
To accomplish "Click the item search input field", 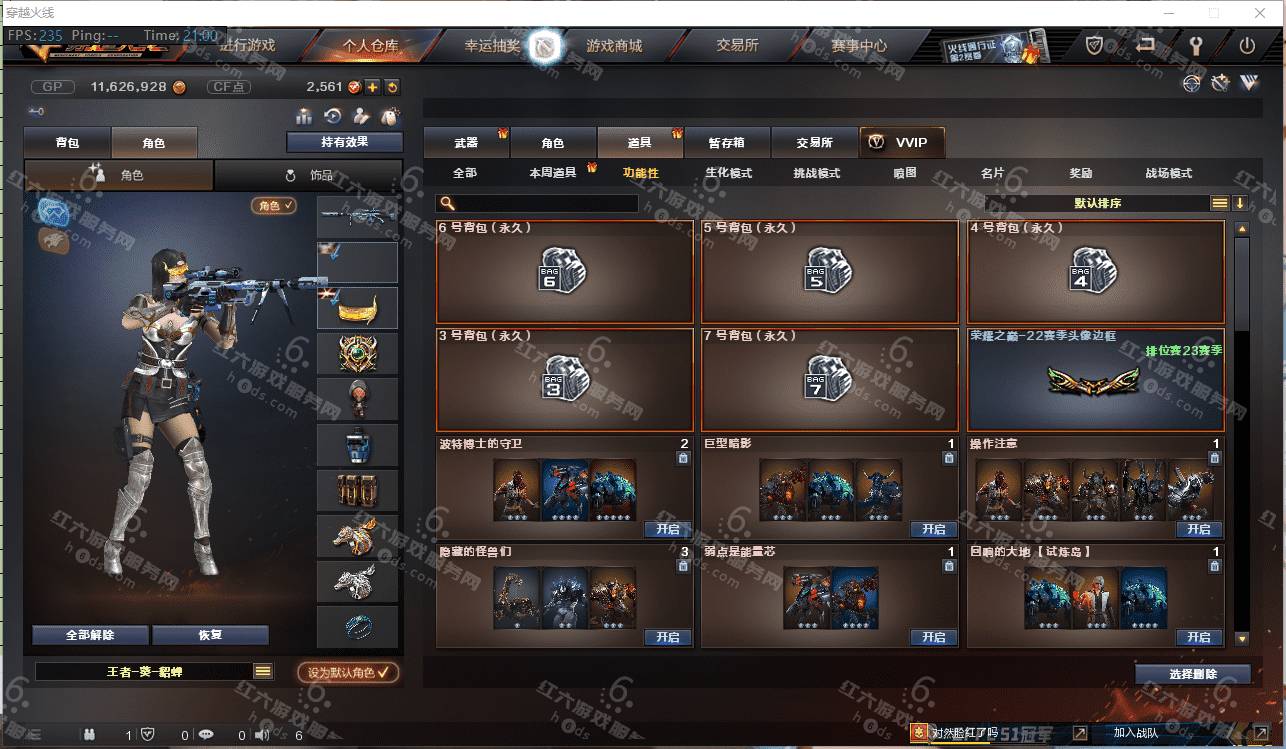I will pos(537,204).
